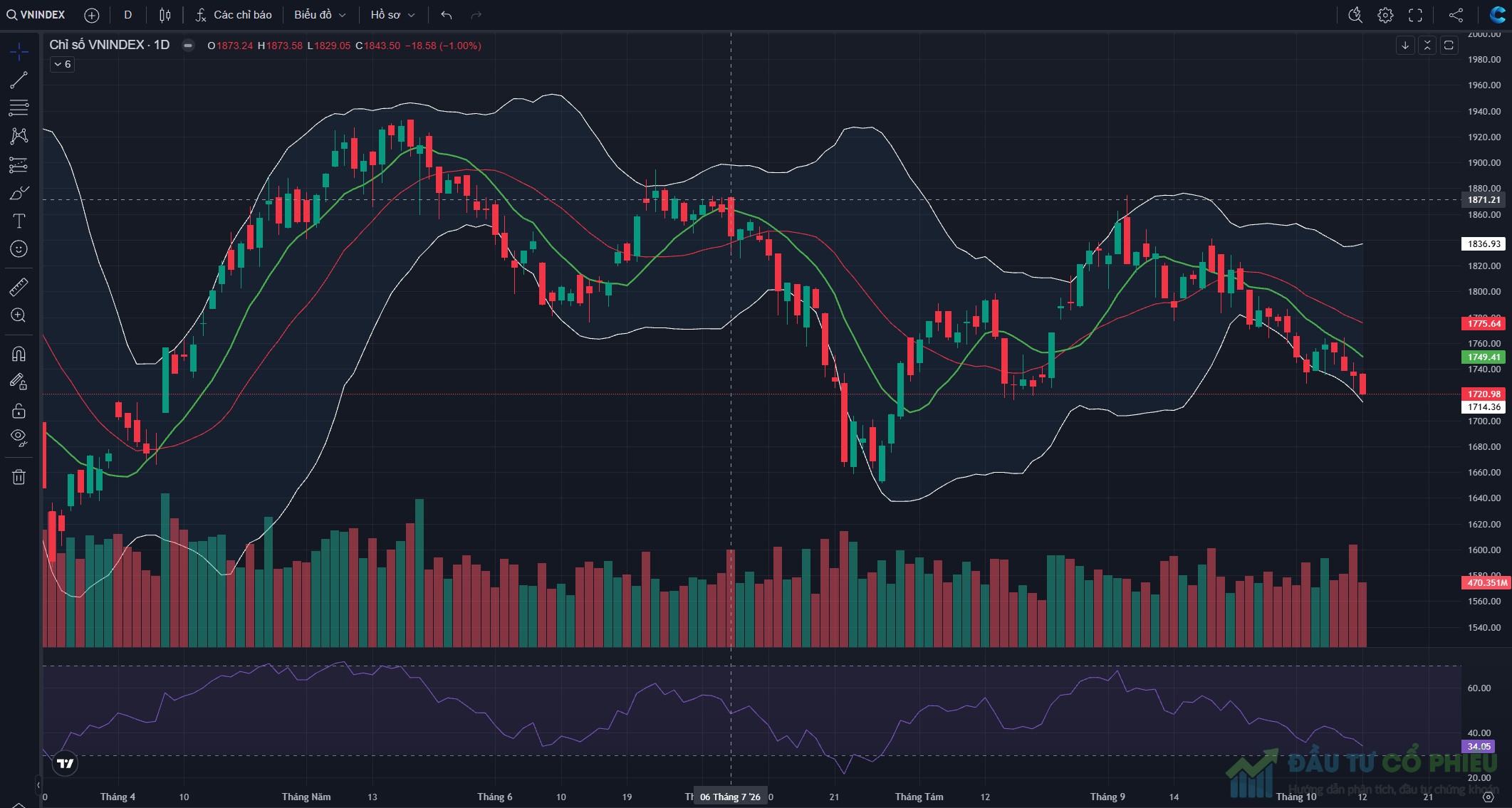Select the ruler measure tool
The width and height of the screenshot is (1512, 808).
coord(19,287)
